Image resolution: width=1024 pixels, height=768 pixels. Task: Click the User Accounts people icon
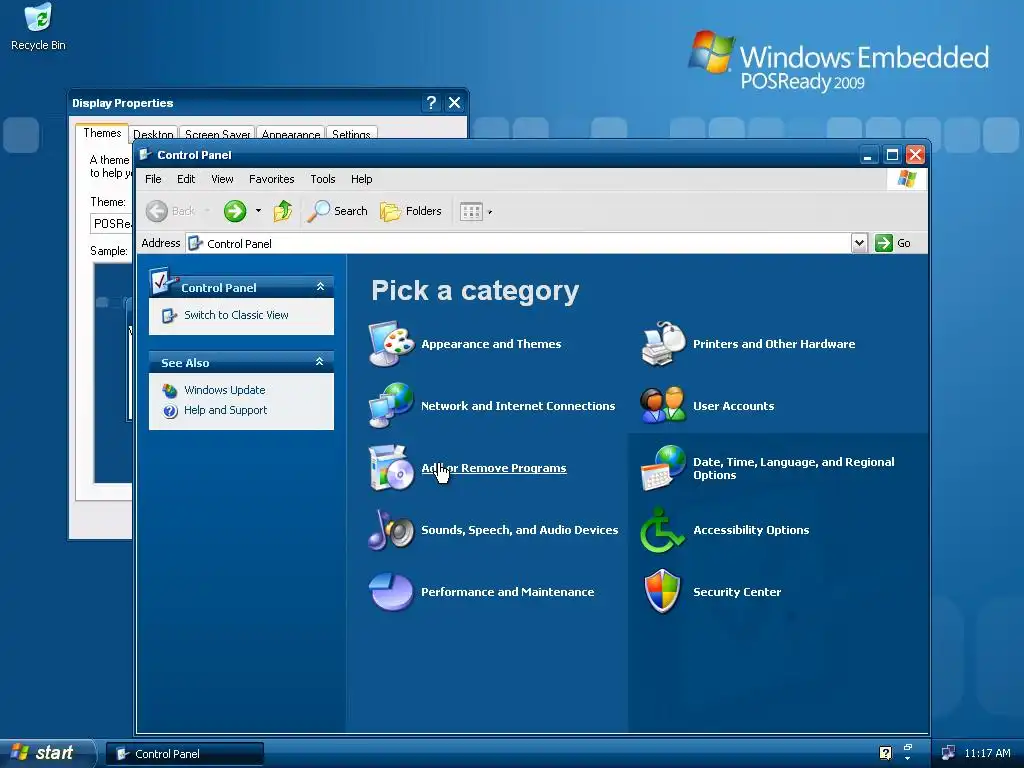(x=663, y=406)
